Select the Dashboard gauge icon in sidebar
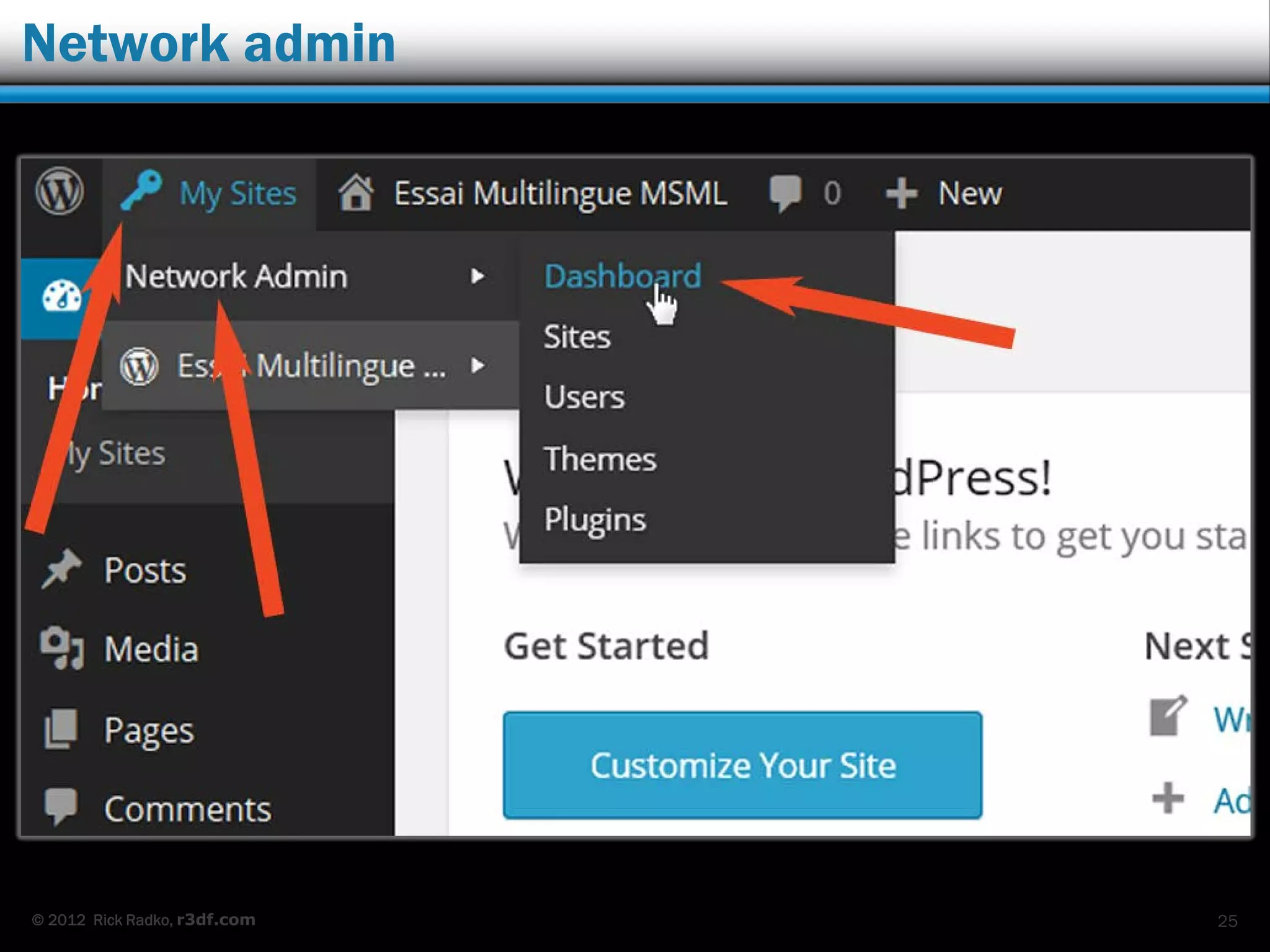The width and height of the screenshot is (1270, 952). tap(61, 296)
